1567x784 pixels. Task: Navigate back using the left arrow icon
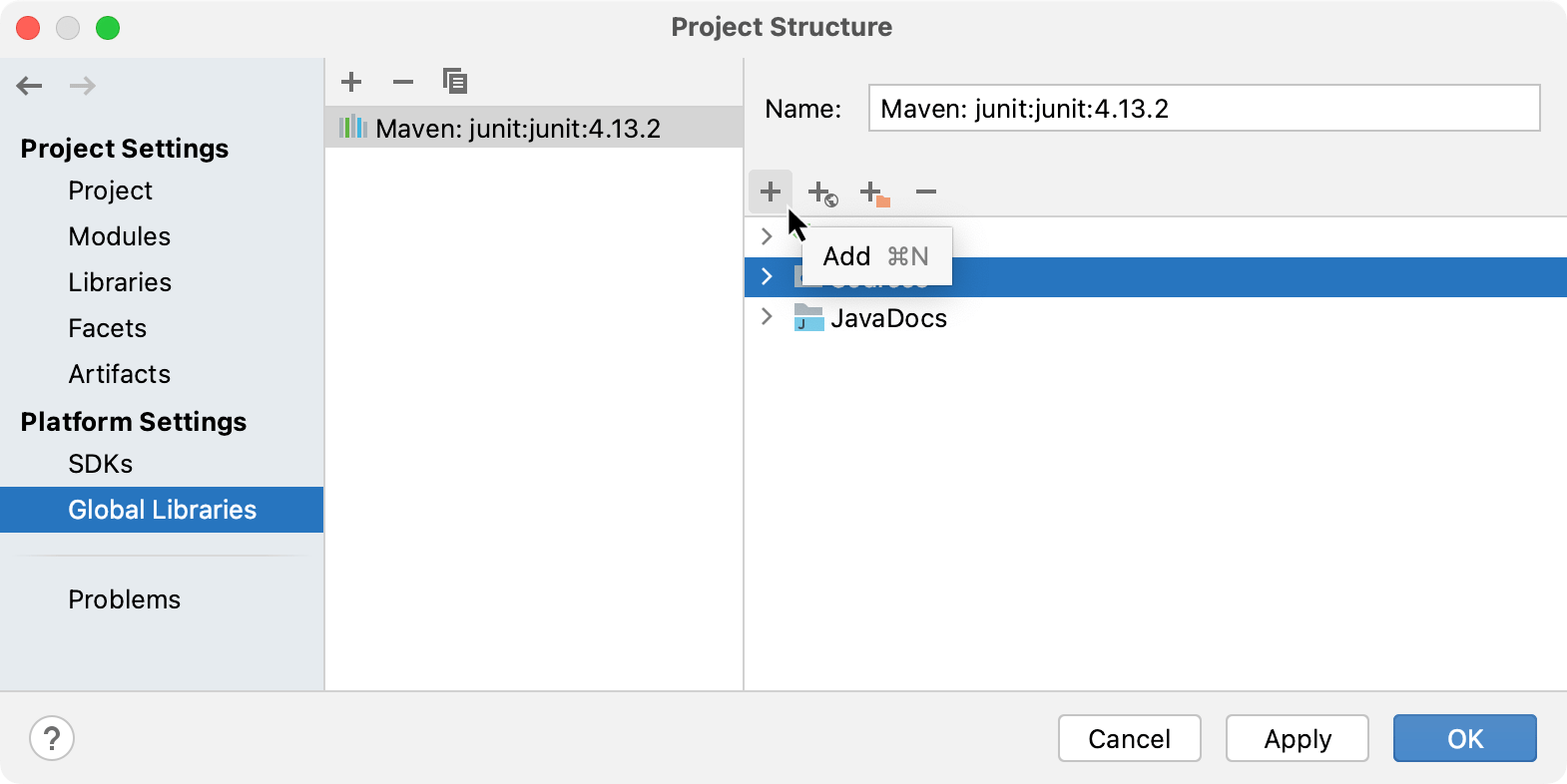30,86
